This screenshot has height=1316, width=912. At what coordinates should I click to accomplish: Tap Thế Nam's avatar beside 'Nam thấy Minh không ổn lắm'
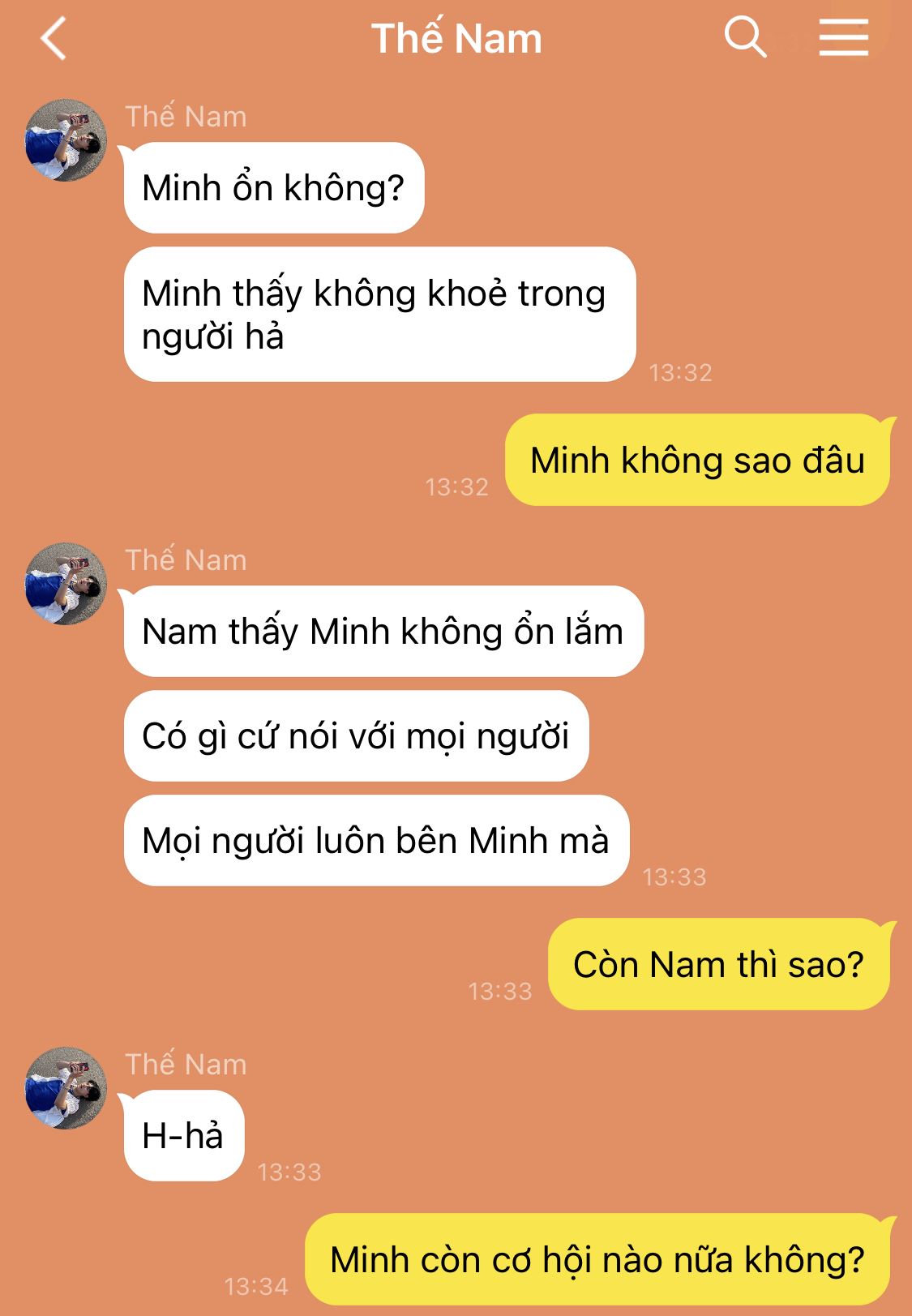point(66,584)
